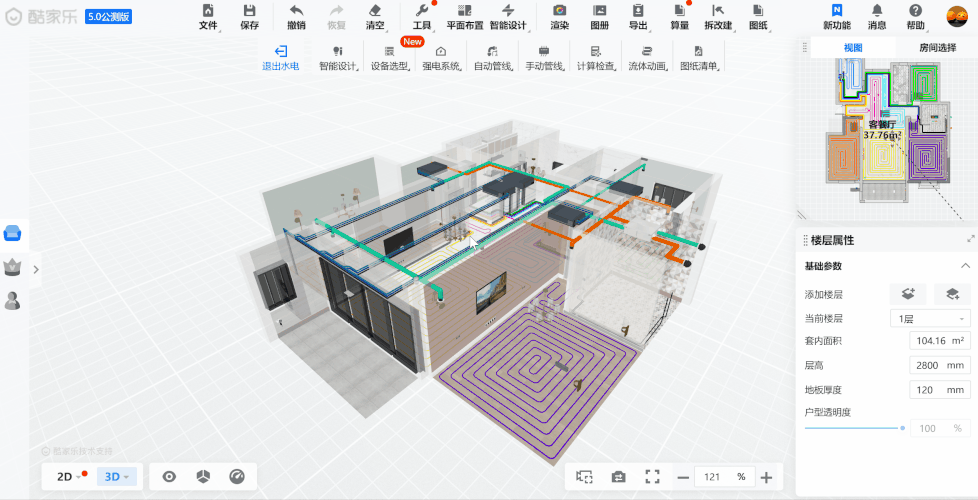Viewport: 978px width, 500px height.
Task: Click the 撤销 (Undo) arrow icon
Action: point(296,11)
